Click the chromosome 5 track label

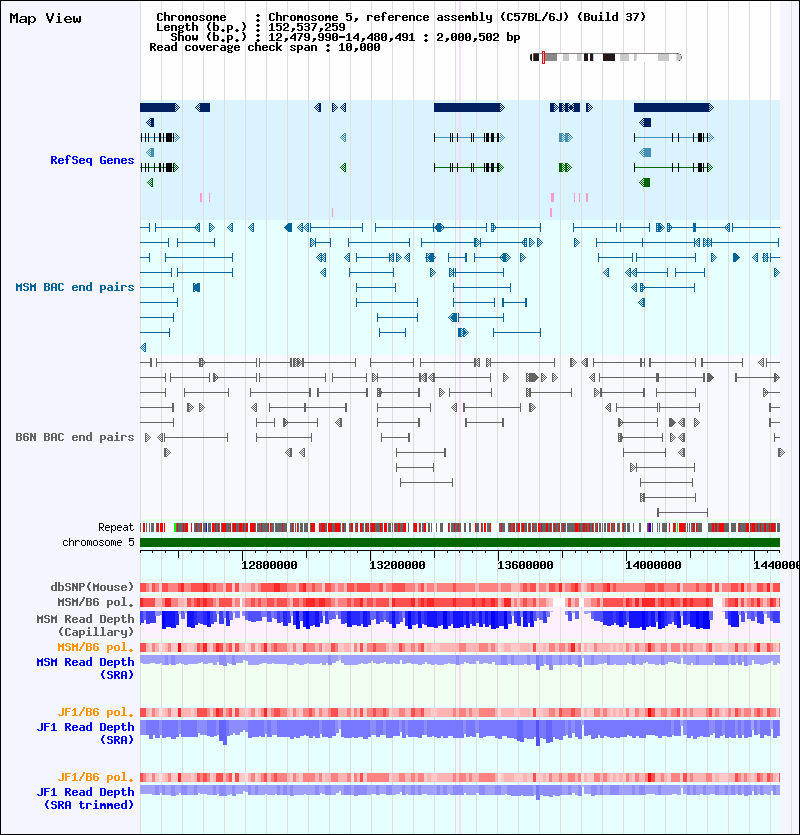[99, 542]
